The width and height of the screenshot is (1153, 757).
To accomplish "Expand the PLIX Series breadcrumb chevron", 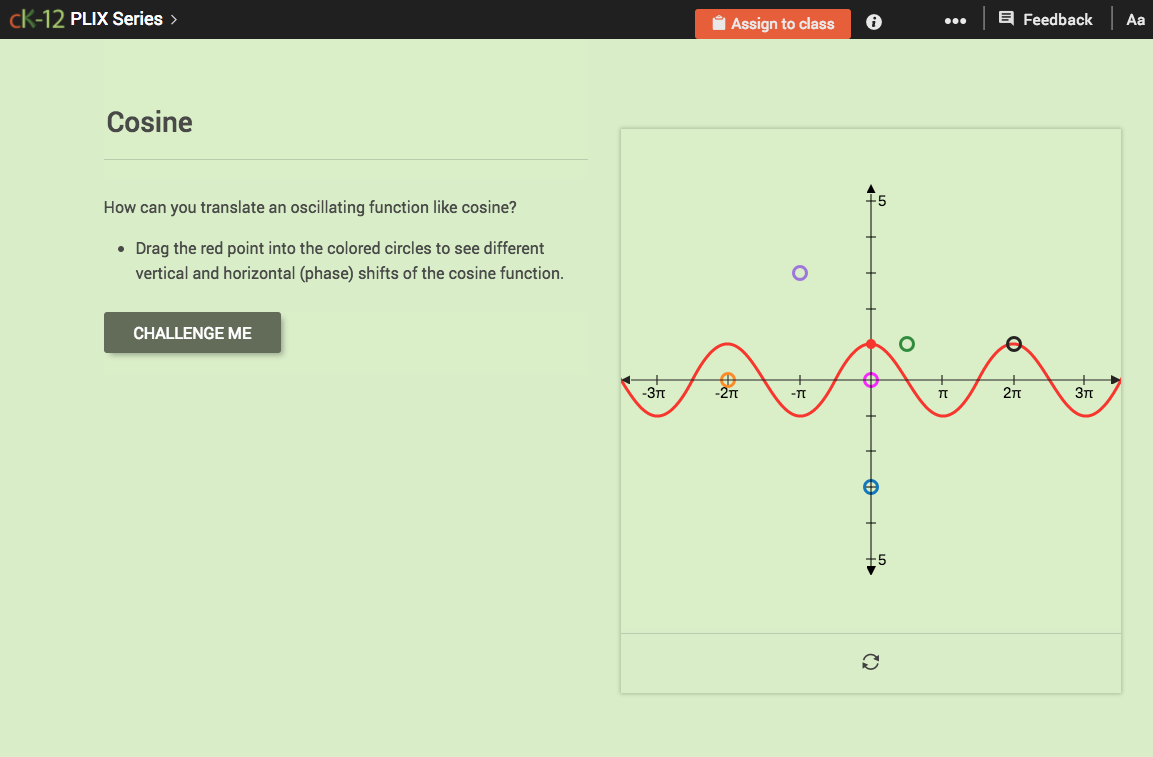I will click(x=175, y=19).
